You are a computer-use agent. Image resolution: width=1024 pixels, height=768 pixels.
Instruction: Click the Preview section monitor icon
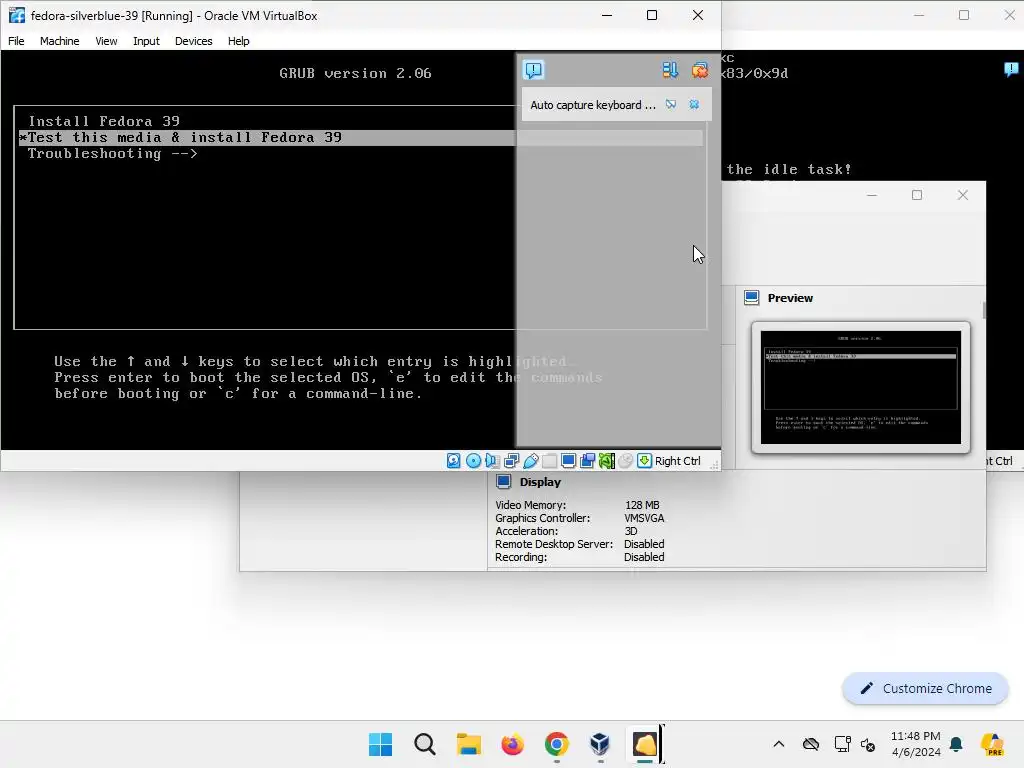coord(752,298)
